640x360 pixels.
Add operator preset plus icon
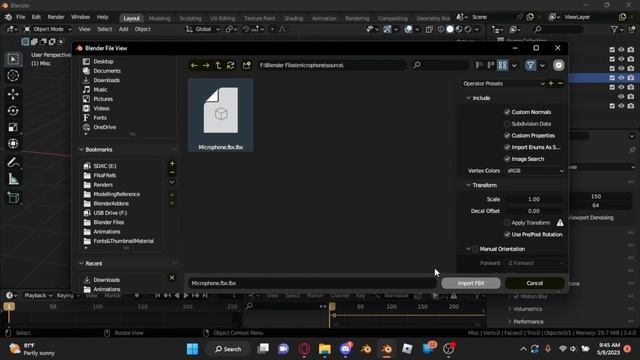coord(551,83)
